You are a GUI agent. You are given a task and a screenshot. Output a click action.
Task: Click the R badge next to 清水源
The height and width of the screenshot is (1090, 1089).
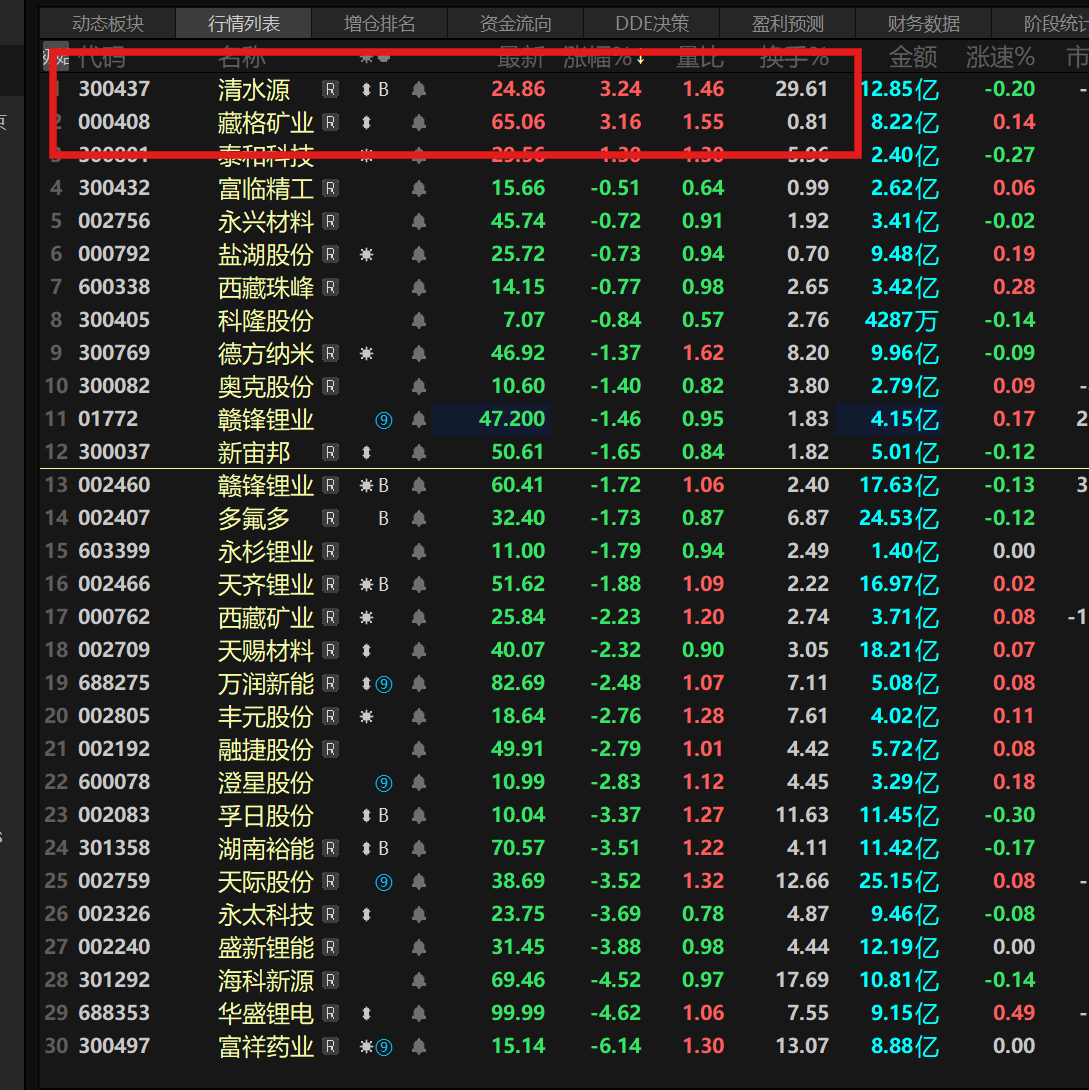point(331,89)
